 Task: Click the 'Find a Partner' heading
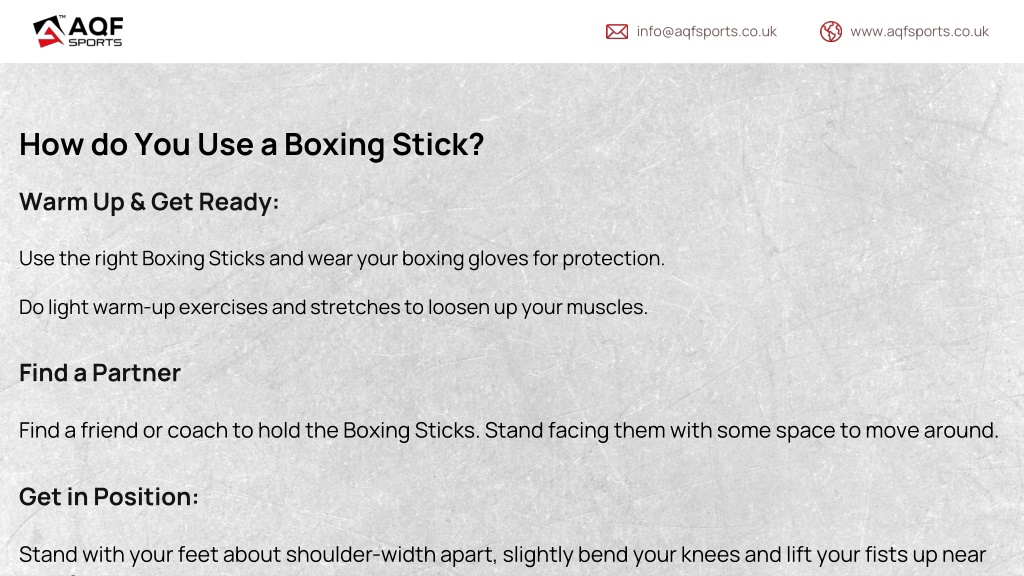tap(100, 373)
